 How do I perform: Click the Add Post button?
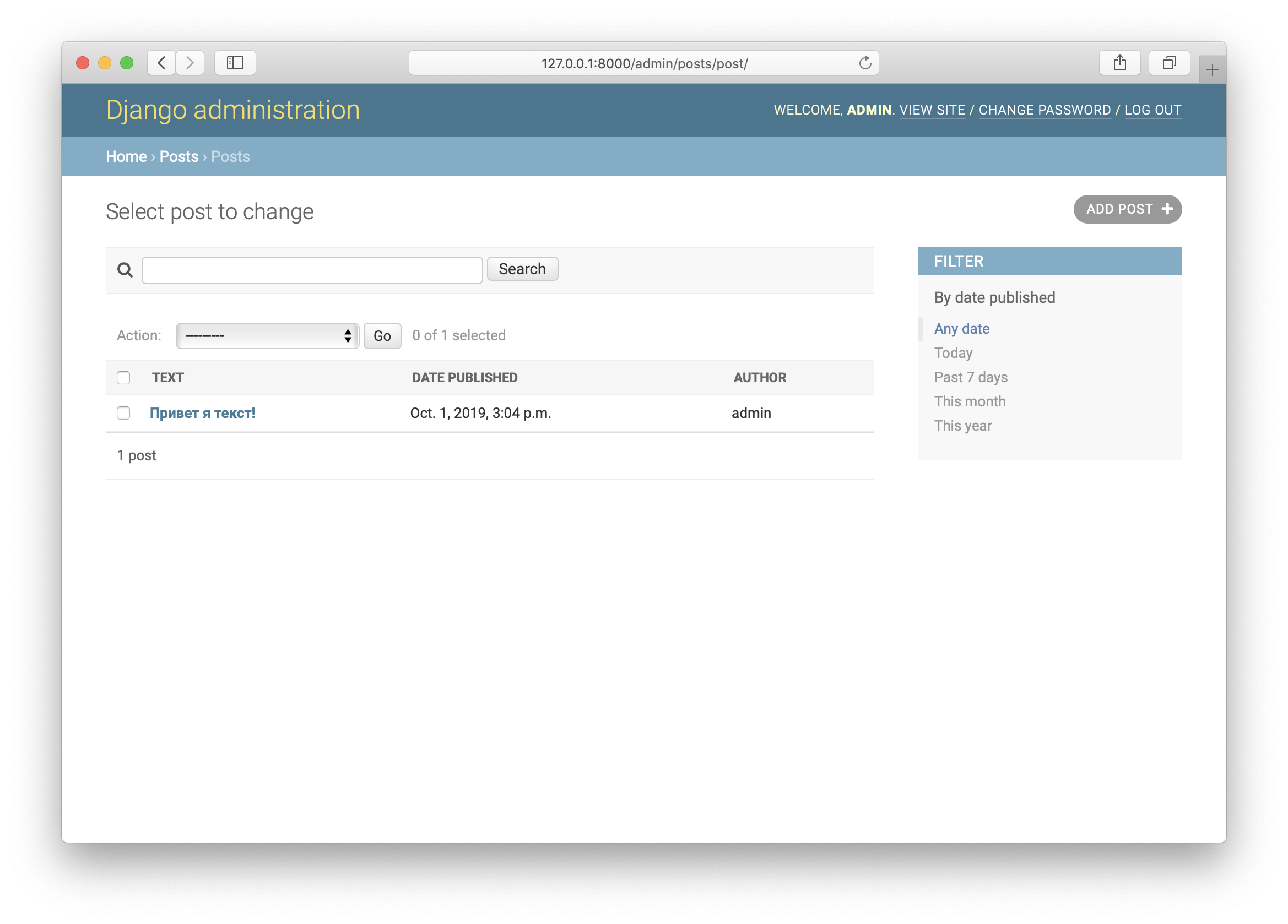1127,209
